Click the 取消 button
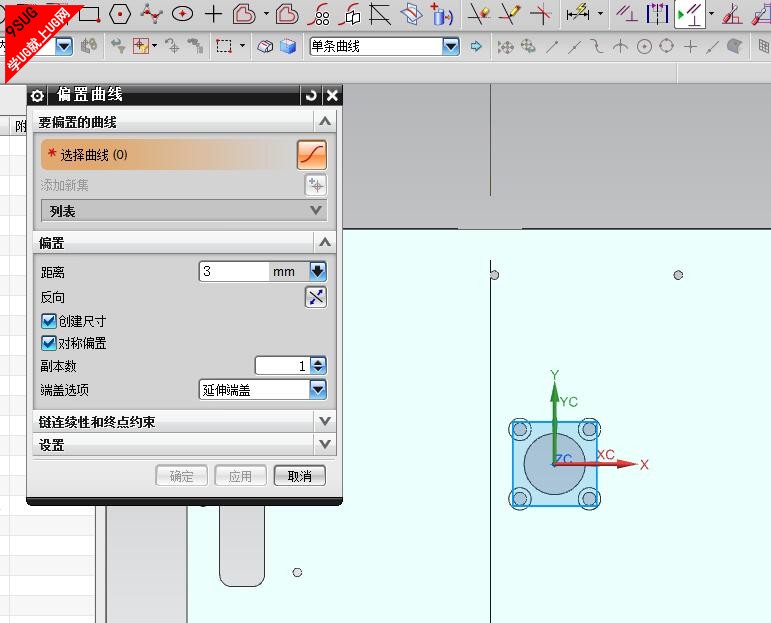 299,475
